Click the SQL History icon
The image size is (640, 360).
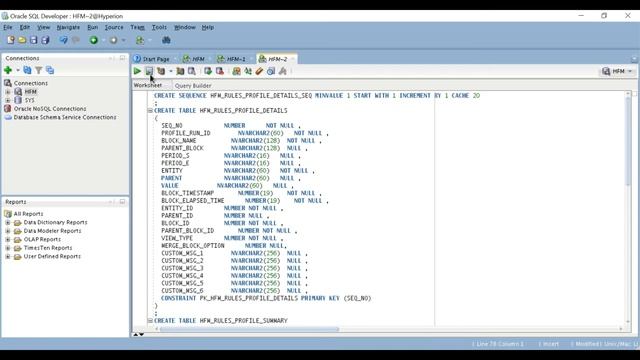pyautogui.click(x=271, y=71)
